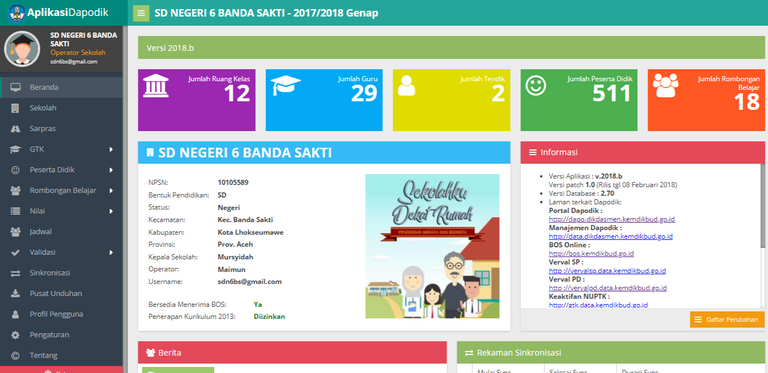Expand the GTK submenu arrow

click(111, 149)
